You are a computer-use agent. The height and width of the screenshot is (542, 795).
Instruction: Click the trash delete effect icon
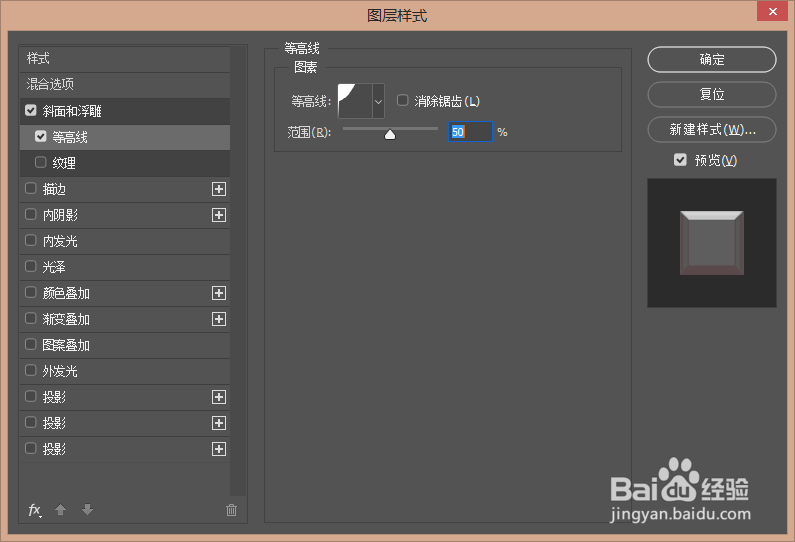tap(231, 510)
